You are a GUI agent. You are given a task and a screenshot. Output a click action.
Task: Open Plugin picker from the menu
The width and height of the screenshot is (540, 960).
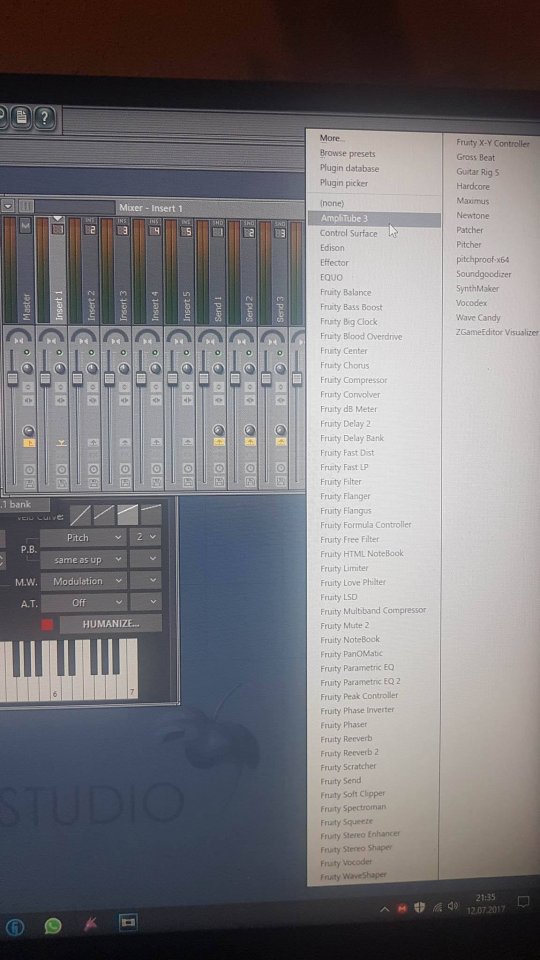coord(343,183)
